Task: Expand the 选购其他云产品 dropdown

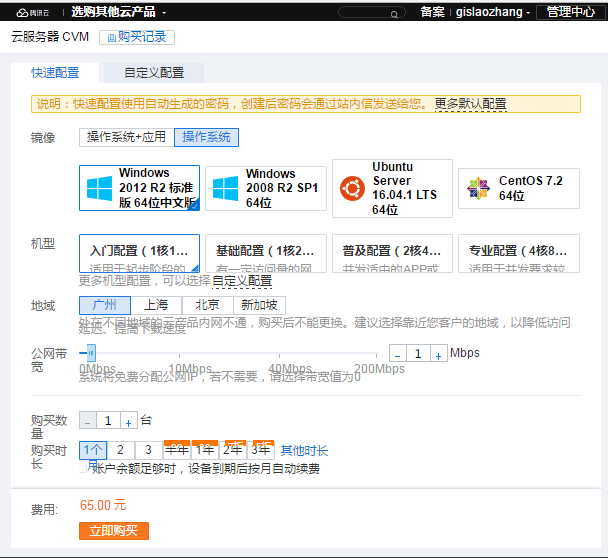Action: click(x=119, y=12)
